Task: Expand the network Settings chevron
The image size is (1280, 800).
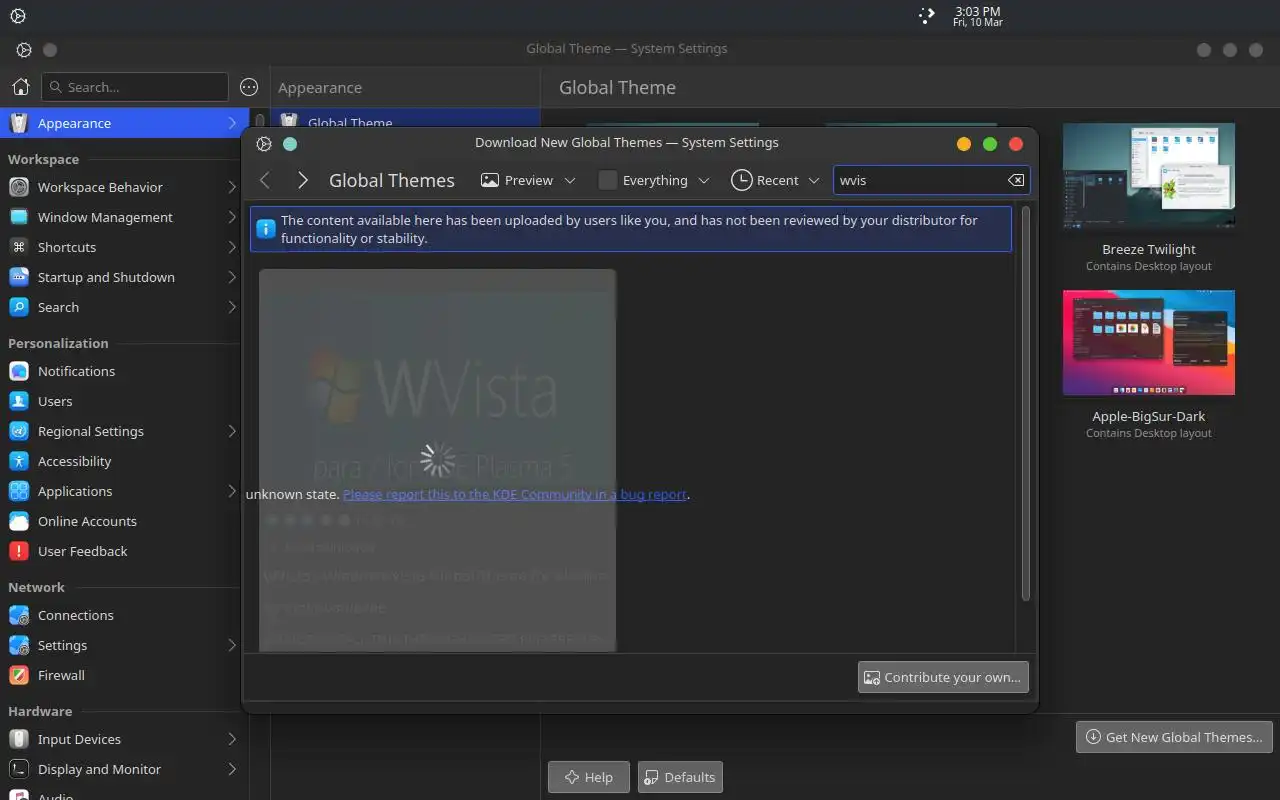Action: click(232, 645)
